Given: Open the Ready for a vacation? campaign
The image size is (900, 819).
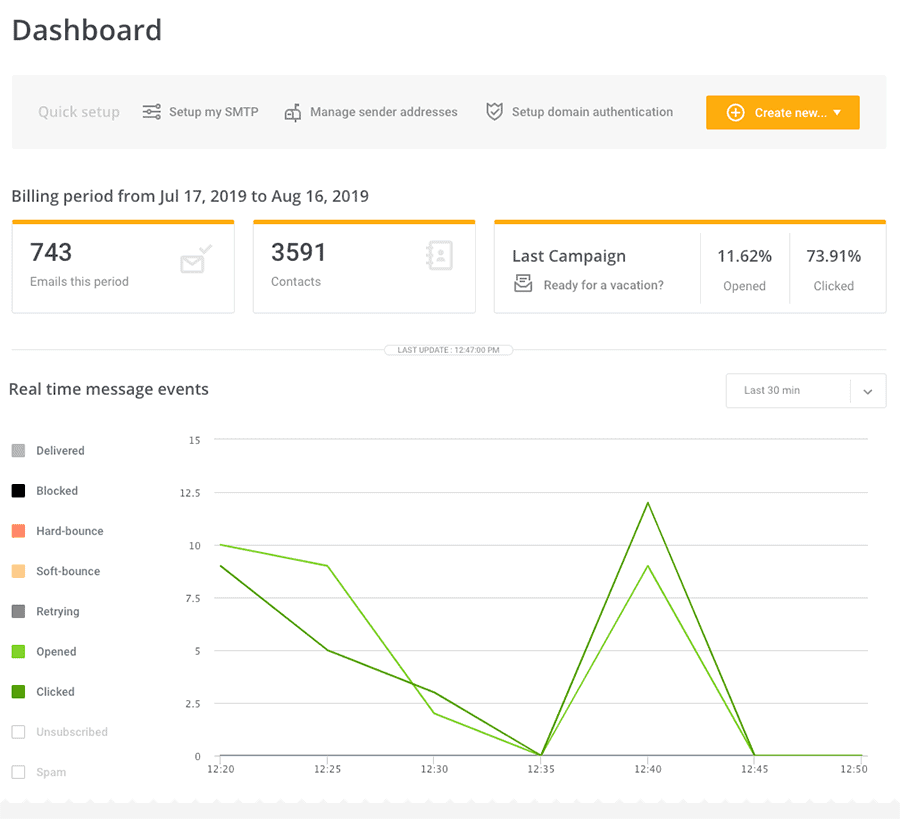Looking at the screenshot, I should [x=603, y=285].
